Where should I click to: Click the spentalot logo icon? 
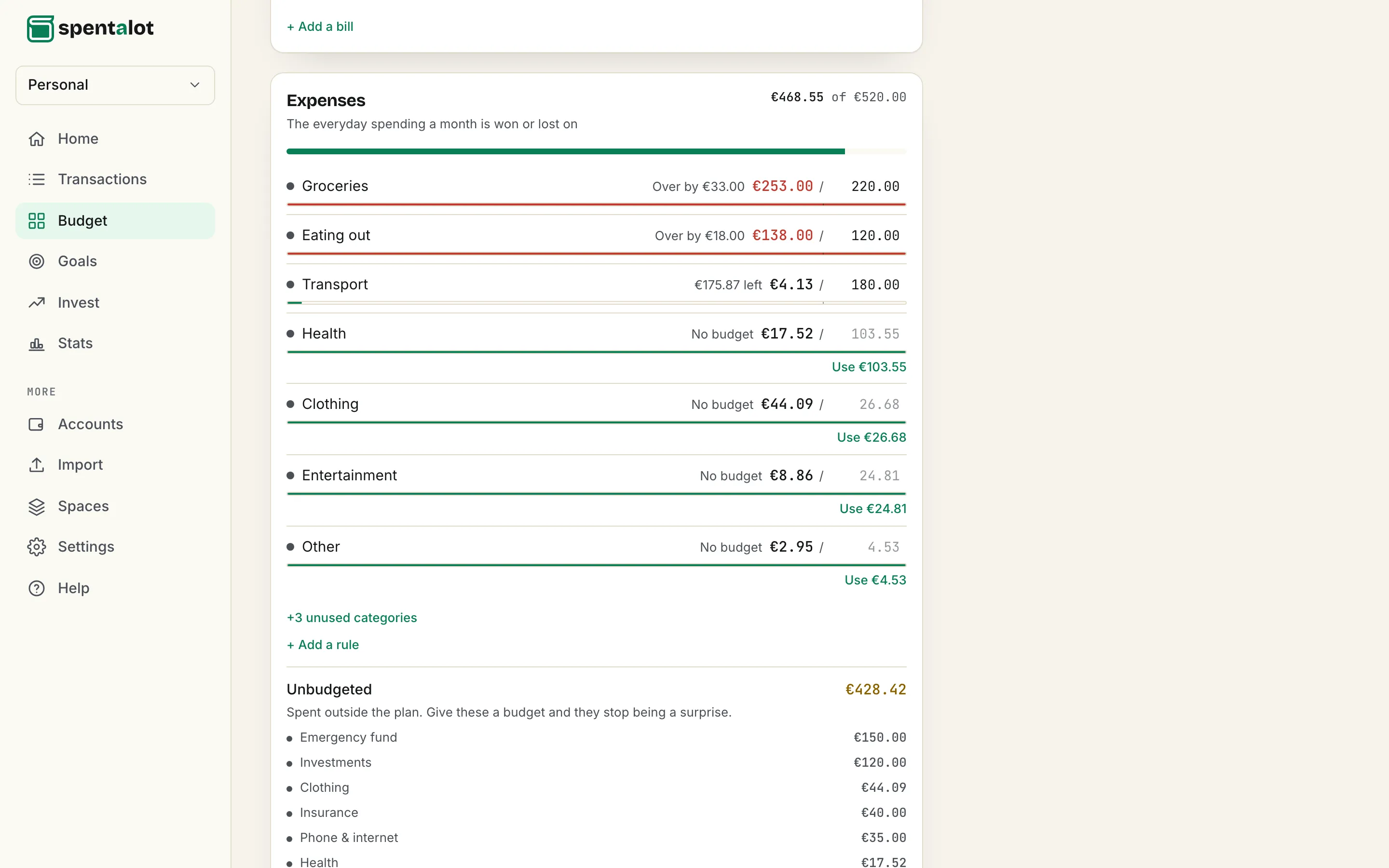pos(40,28)
